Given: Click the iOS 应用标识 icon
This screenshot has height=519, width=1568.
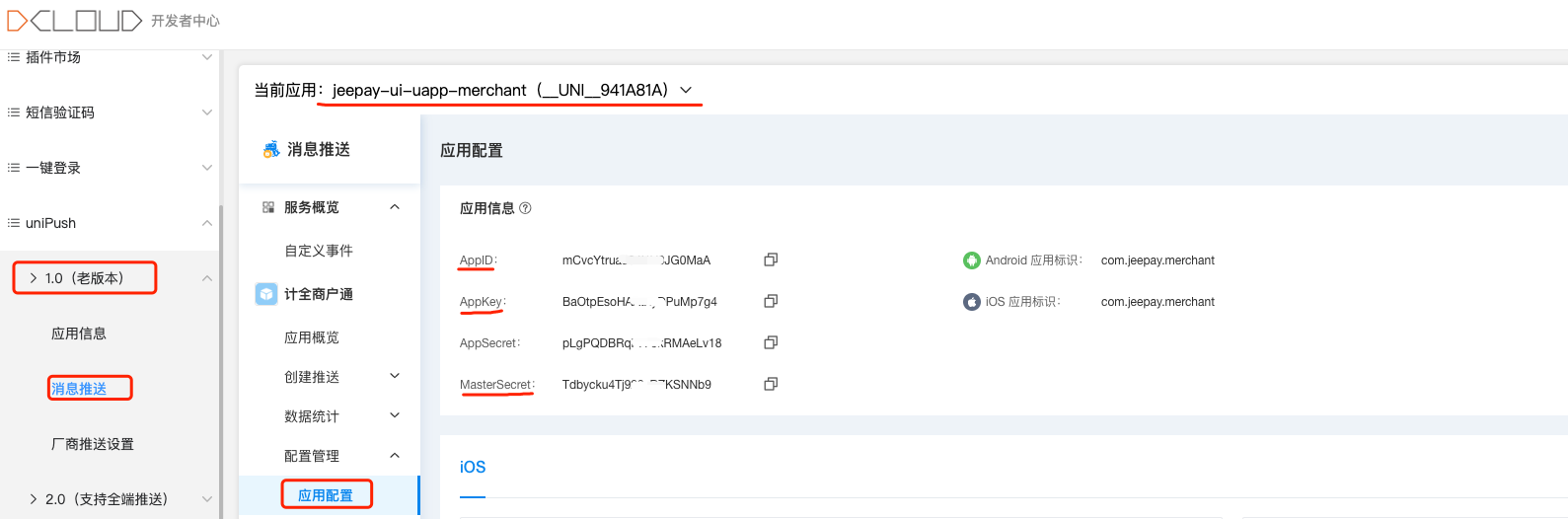Looking at the screenshot, I should 971,302.
